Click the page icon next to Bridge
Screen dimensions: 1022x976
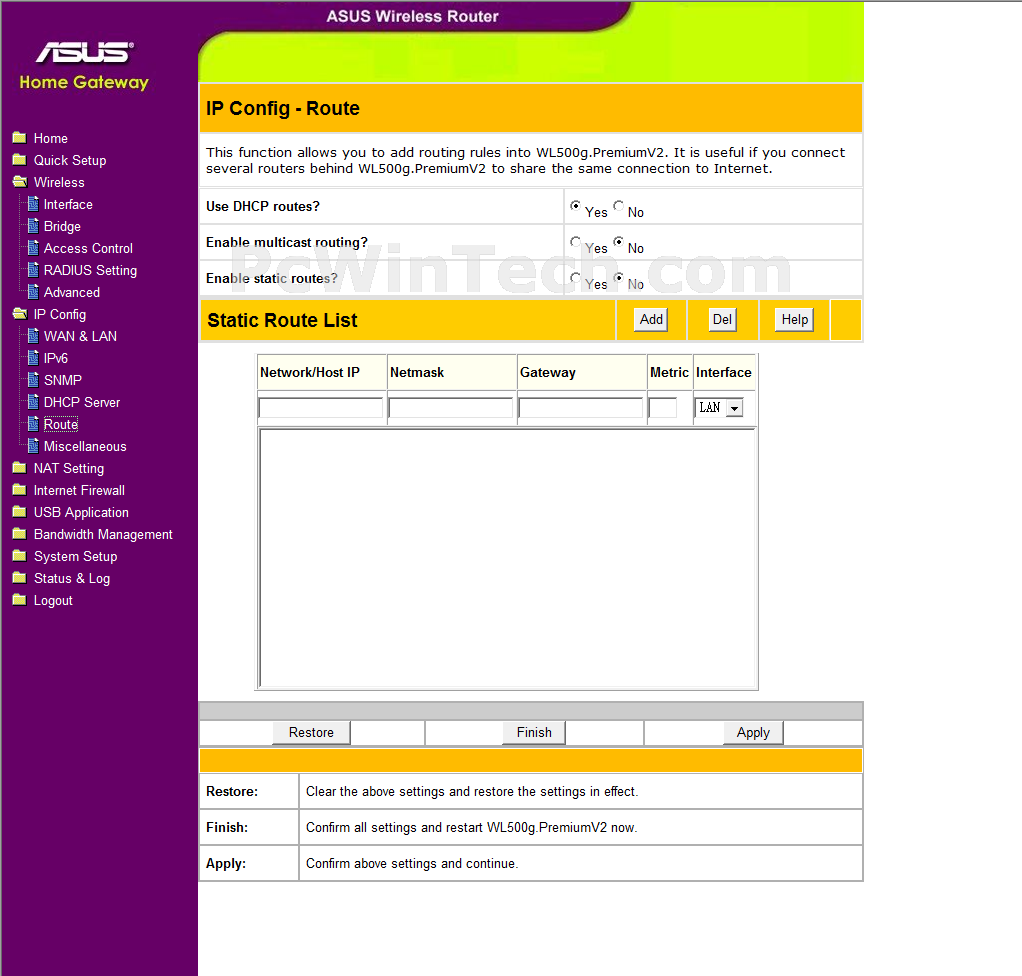point(33,226)
